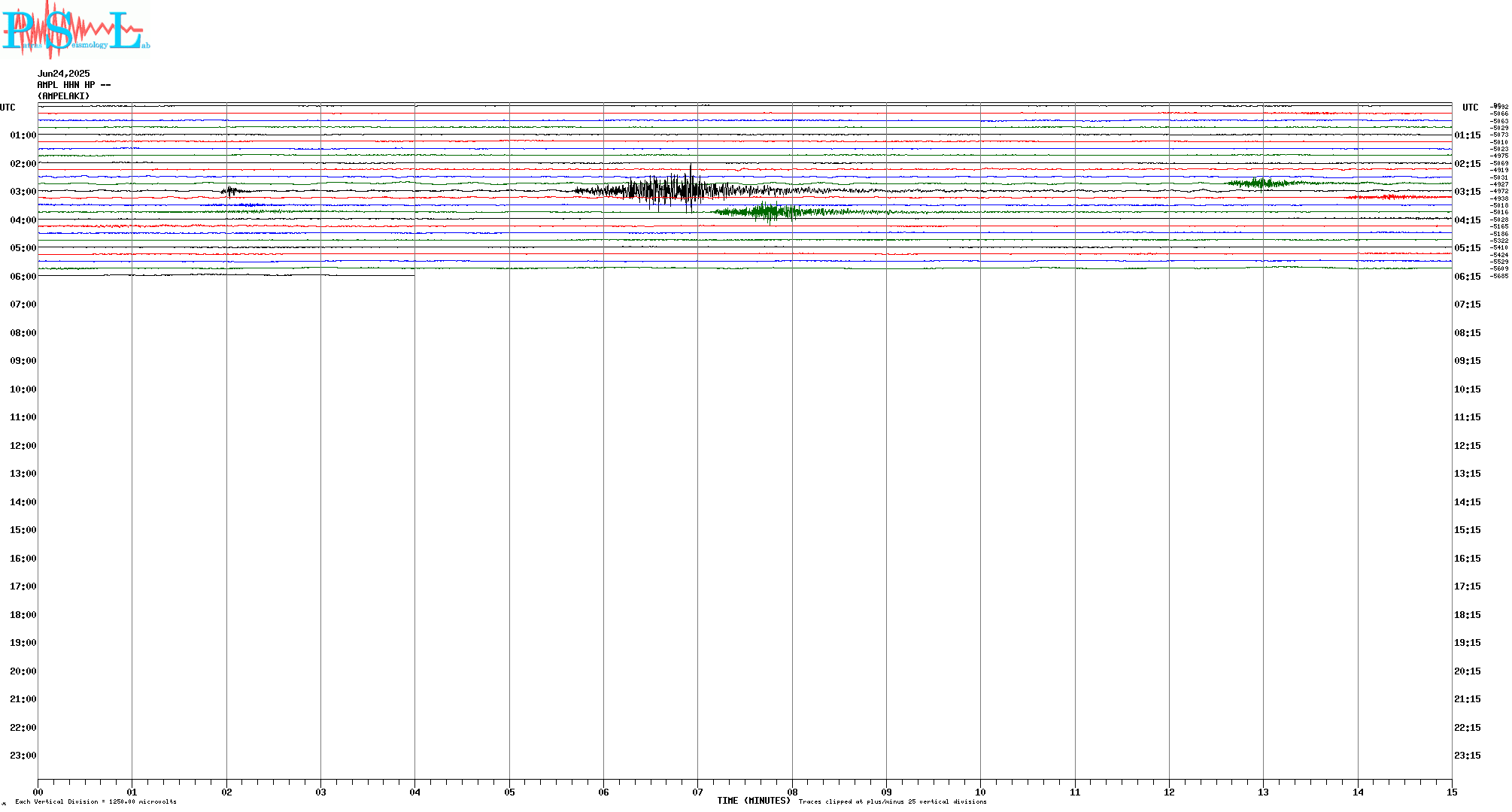Image resolution: width=1512 pixels, height=812 pixels.
Task: Select the 04:00 hour label
Action: pos(23,220)
